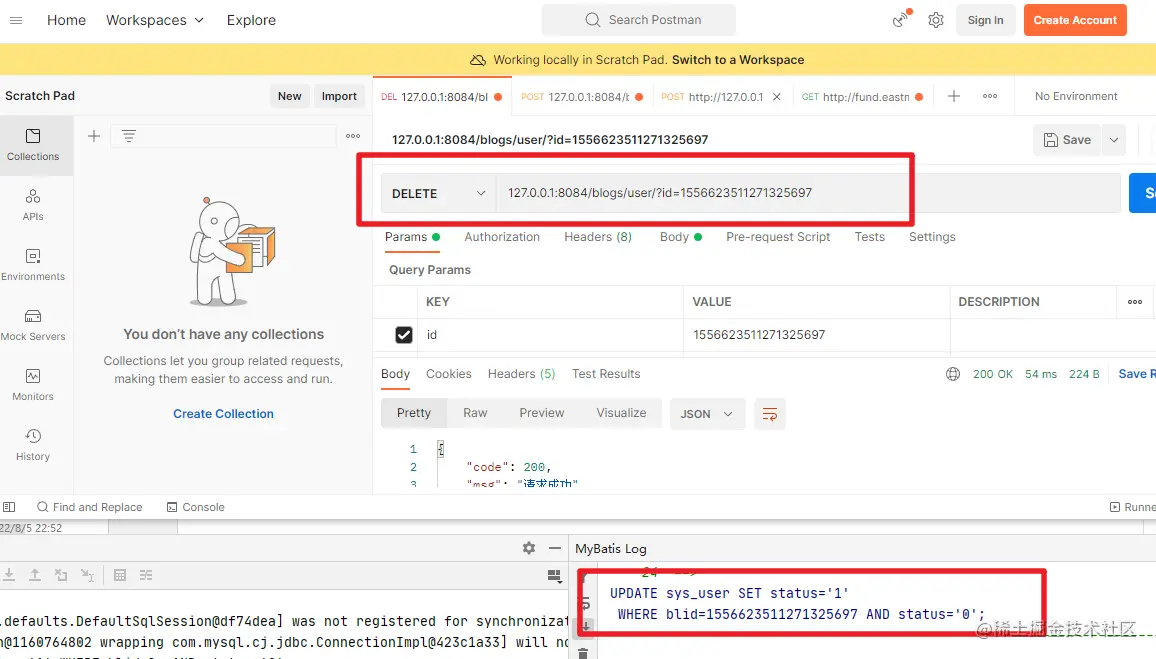Add a new collection with plus icon

94,136
